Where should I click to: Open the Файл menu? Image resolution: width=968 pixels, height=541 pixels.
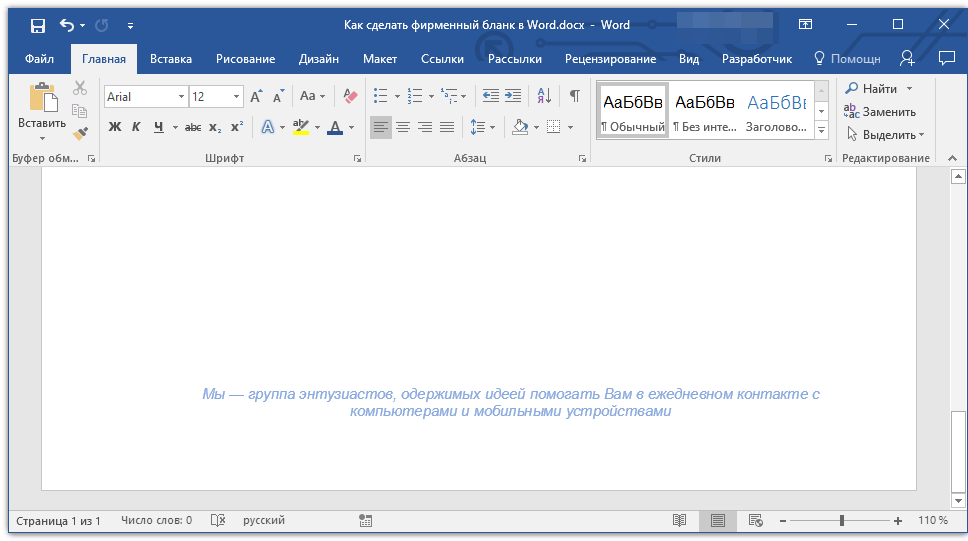[x=39, y=59]
